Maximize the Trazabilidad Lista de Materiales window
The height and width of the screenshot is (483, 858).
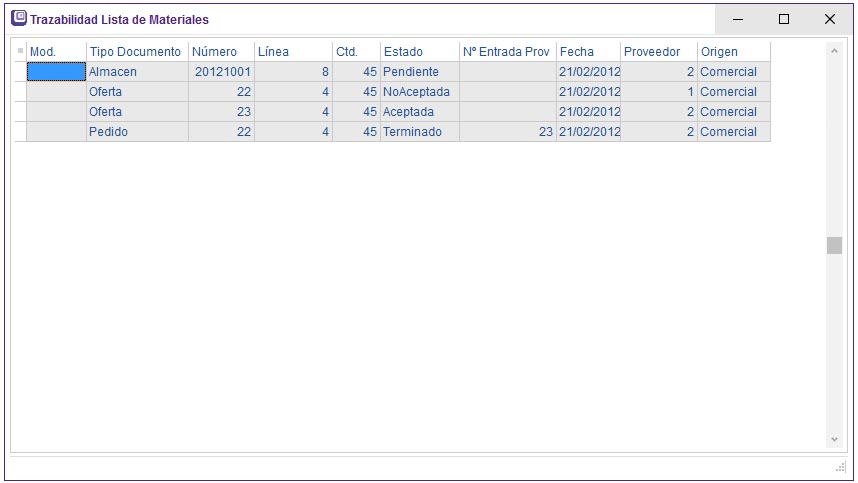[784, 19]
